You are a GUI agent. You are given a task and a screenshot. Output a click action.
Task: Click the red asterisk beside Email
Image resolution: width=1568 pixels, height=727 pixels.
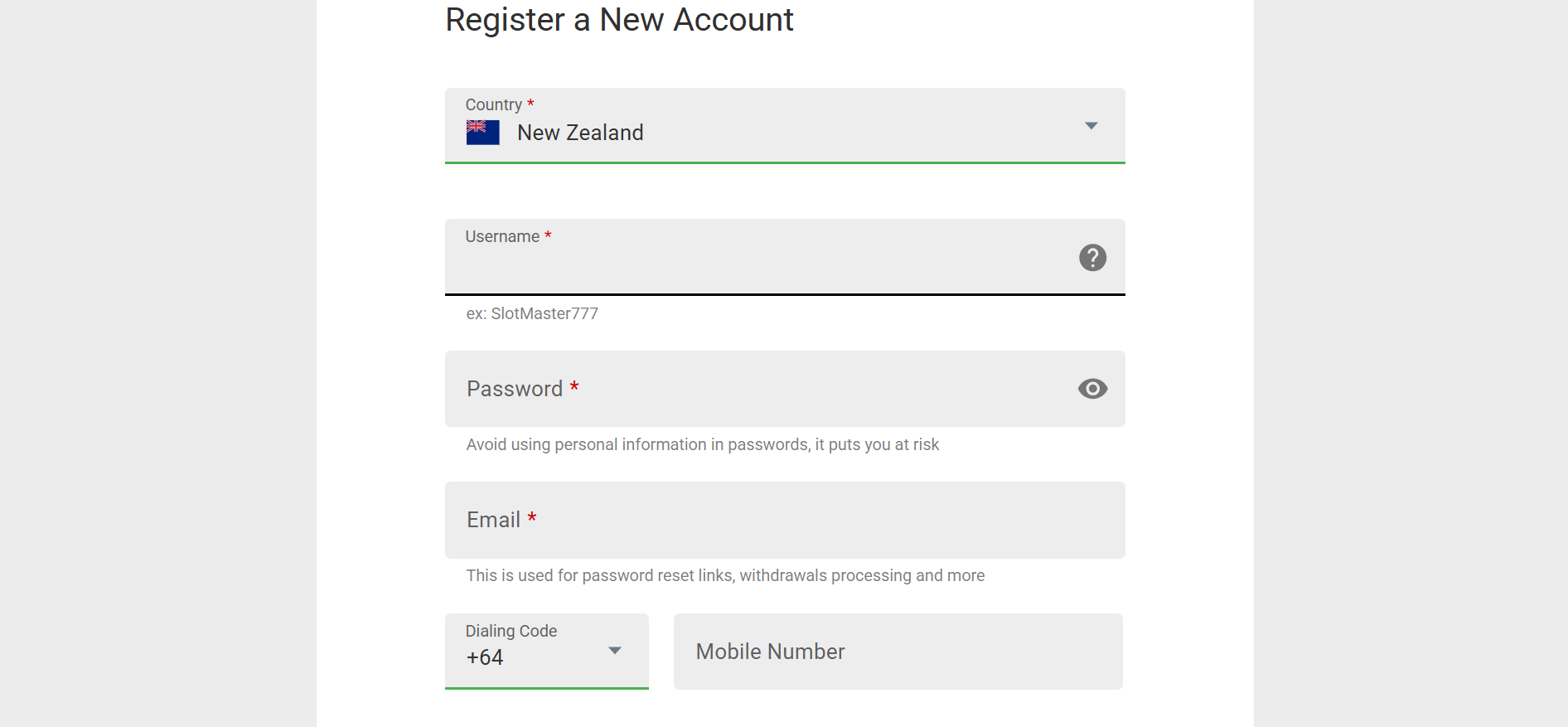[532, 517]
